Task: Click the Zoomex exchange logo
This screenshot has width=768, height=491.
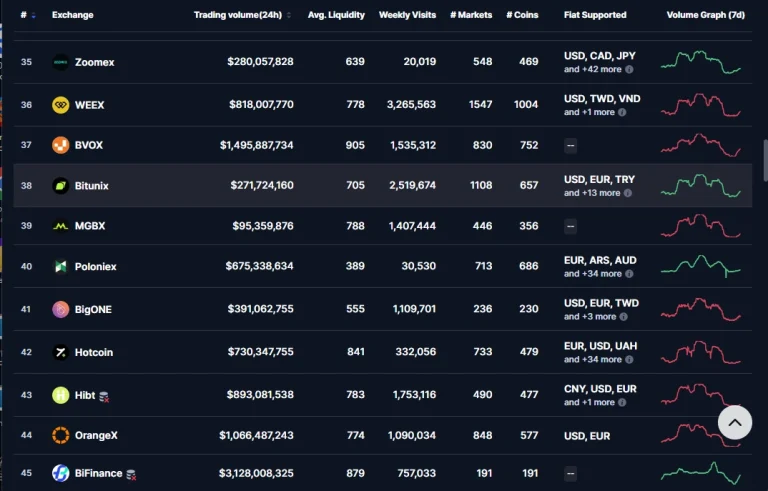Action: [x=61, y=62]
